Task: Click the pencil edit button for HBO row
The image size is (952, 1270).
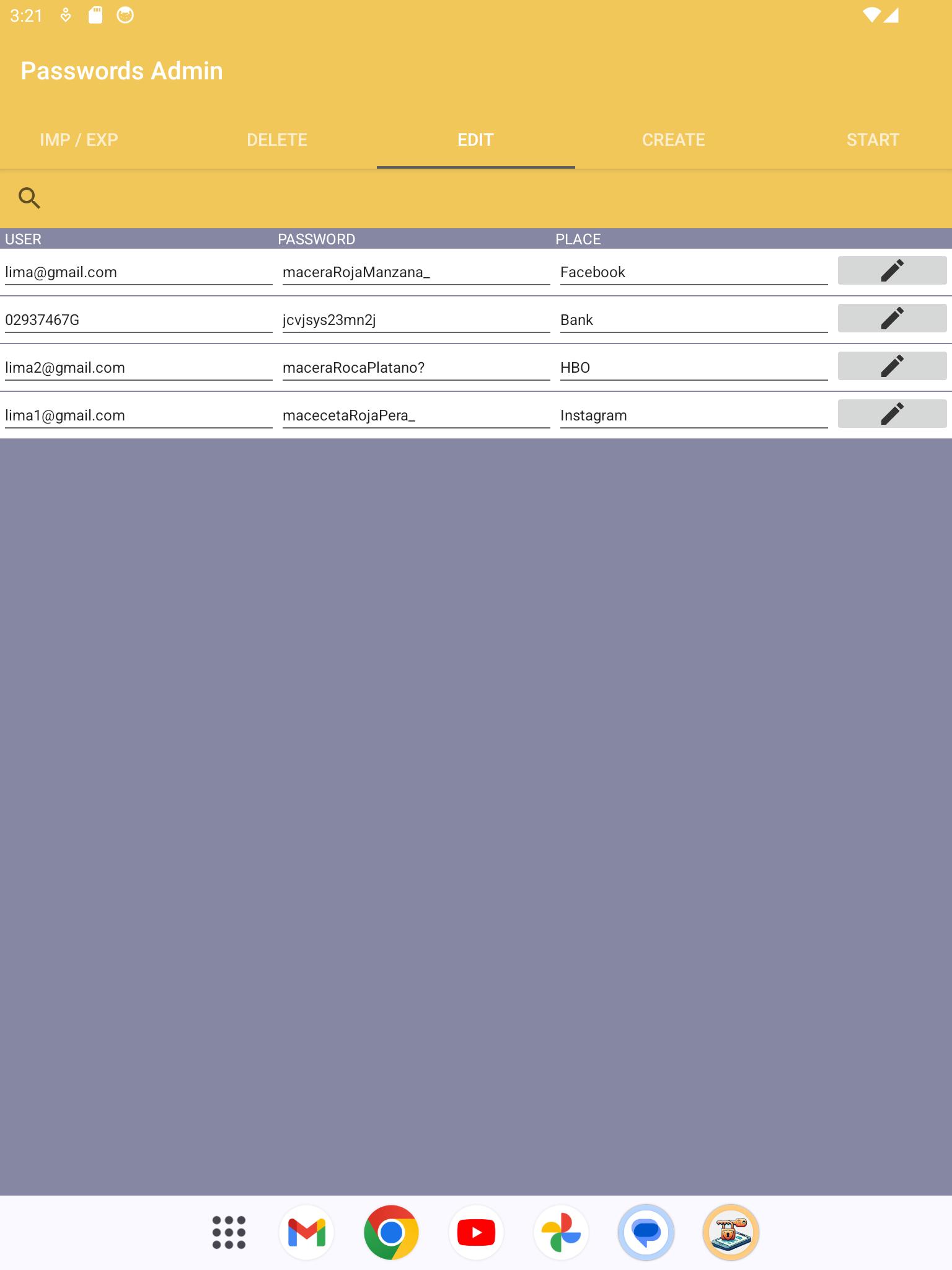Action: [892, 366]
